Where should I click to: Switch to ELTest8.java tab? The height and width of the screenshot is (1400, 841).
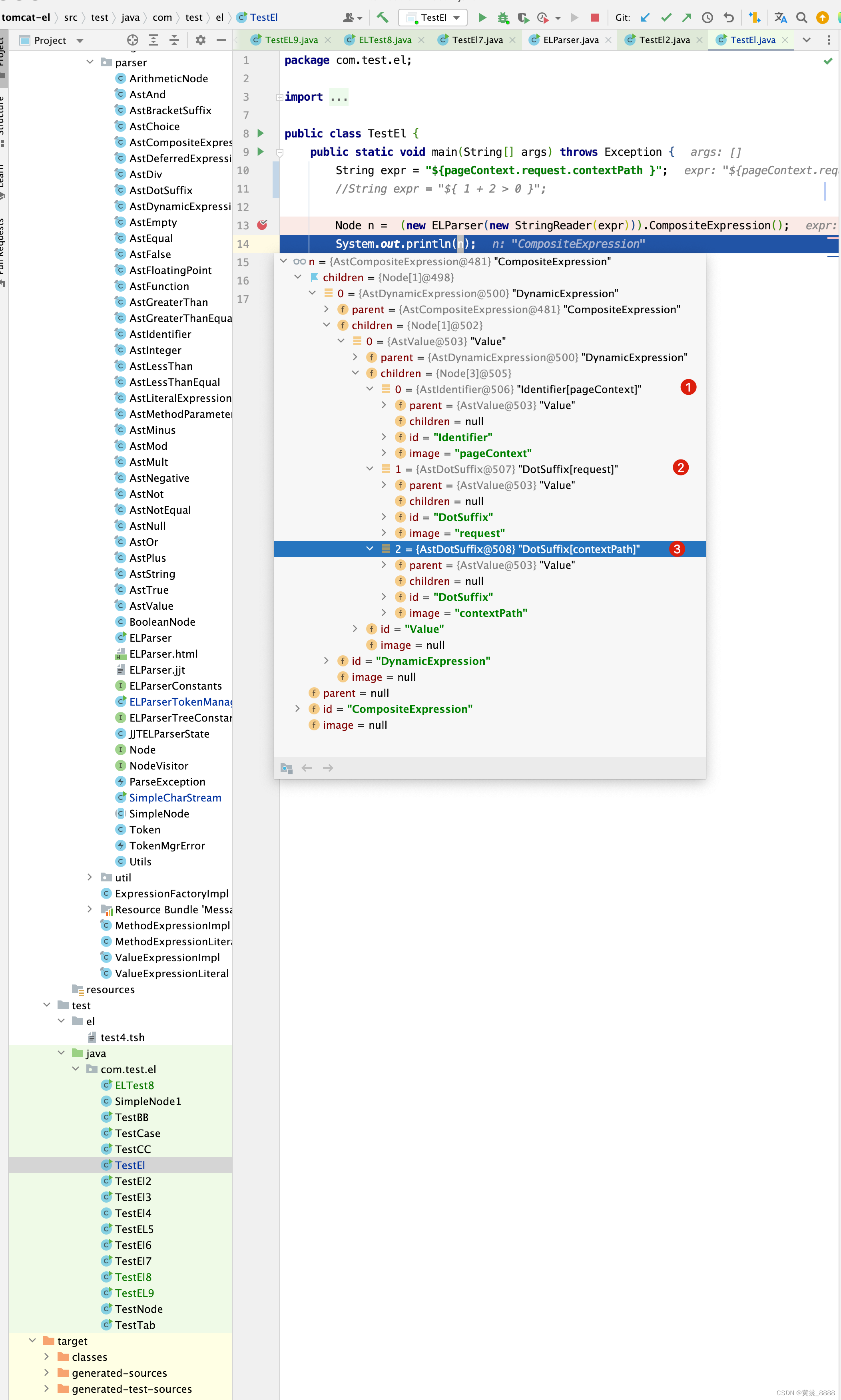(x=385, y=40)
